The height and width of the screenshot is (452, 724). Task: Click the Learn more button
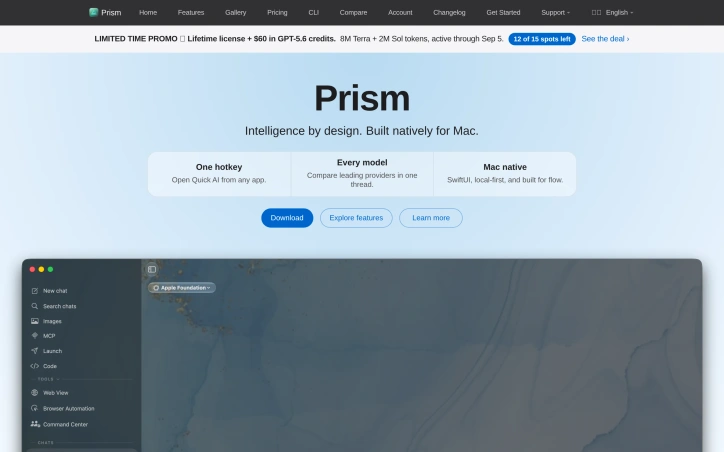click(x=431, y=218)
